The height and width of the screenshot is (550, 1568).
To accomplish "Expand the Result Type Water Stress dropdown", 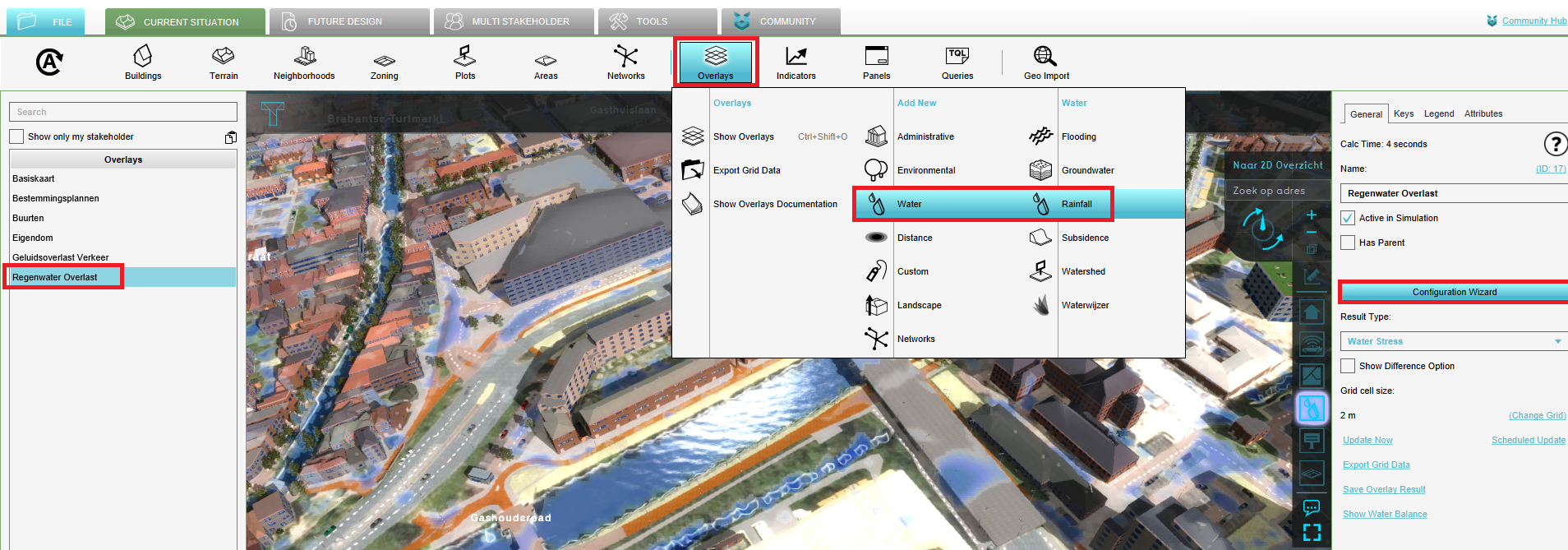I will (1453, 341).
